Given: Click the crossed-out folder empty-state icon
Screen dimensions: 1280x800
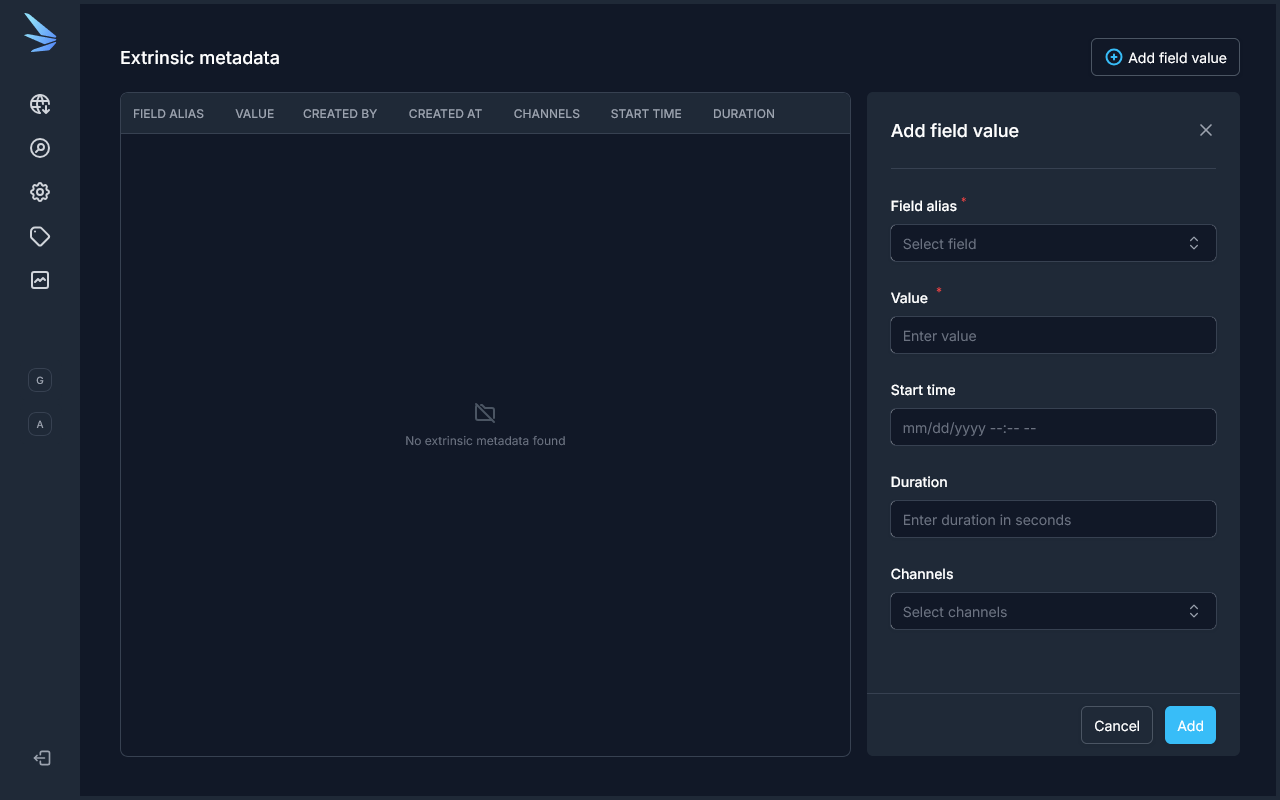Looking at the screenshot, I should (x=485, y=413).
